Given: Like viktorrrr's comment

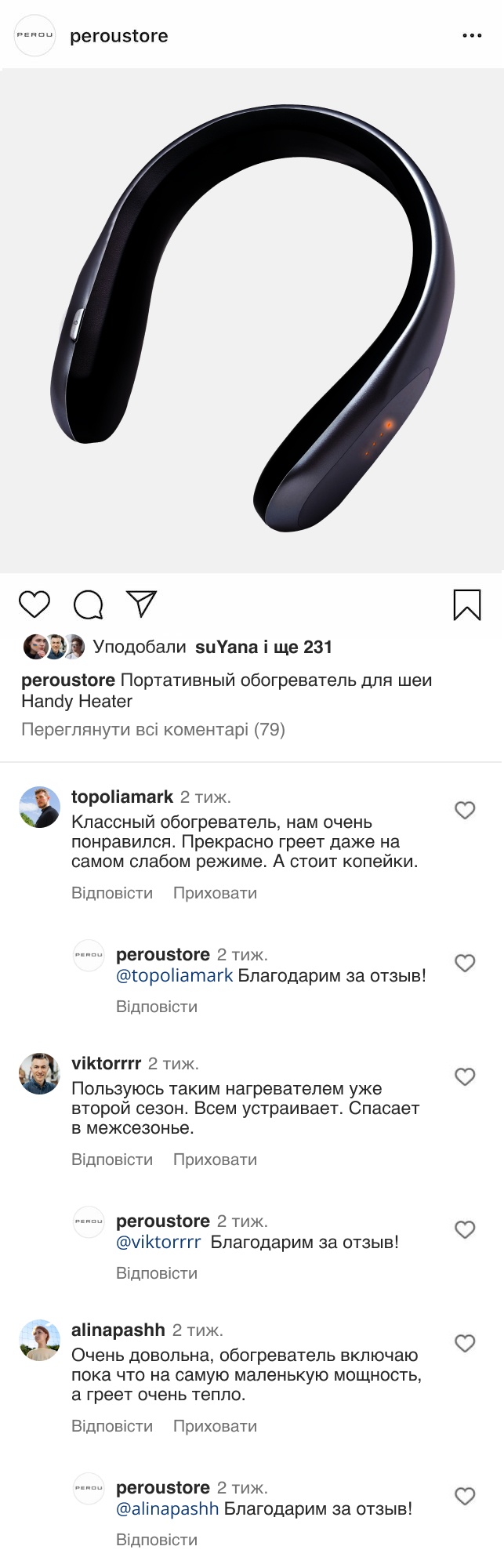Looking at the screenshot, I should 465,1076.
